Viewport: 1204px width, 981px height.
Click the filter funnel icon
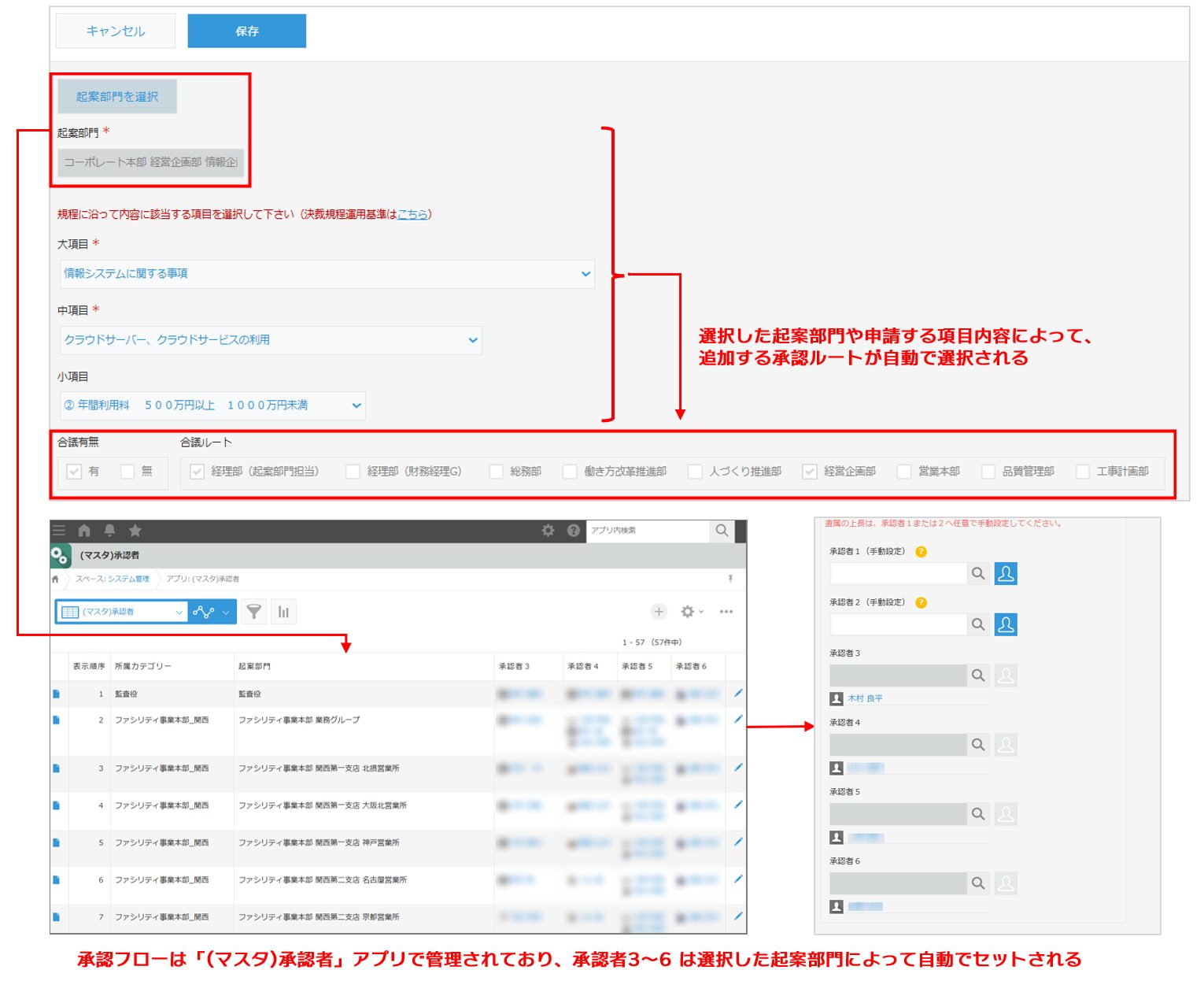point(253,612)
